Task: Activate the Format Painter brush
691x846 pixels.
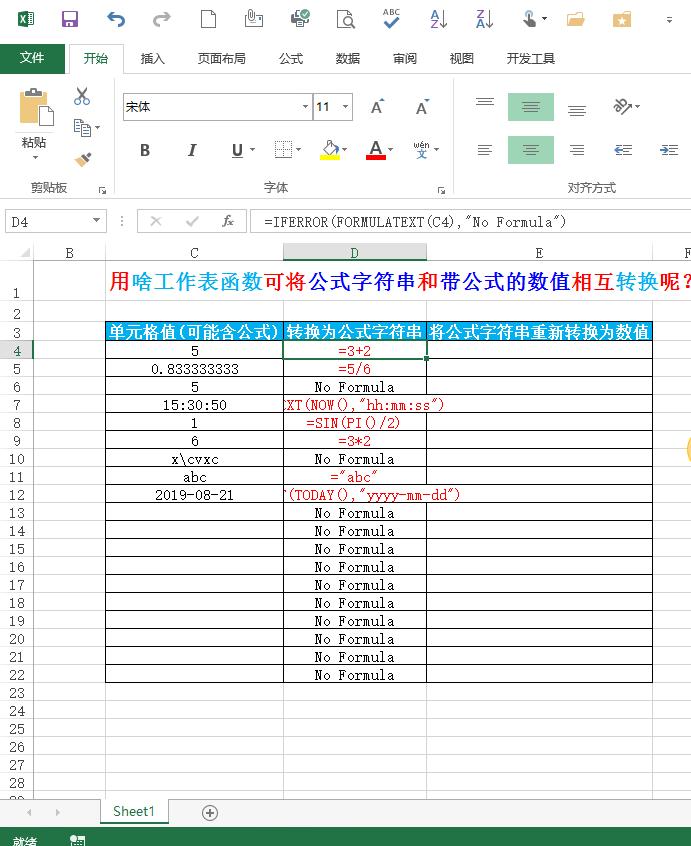Action: click(x=83, y=159)
